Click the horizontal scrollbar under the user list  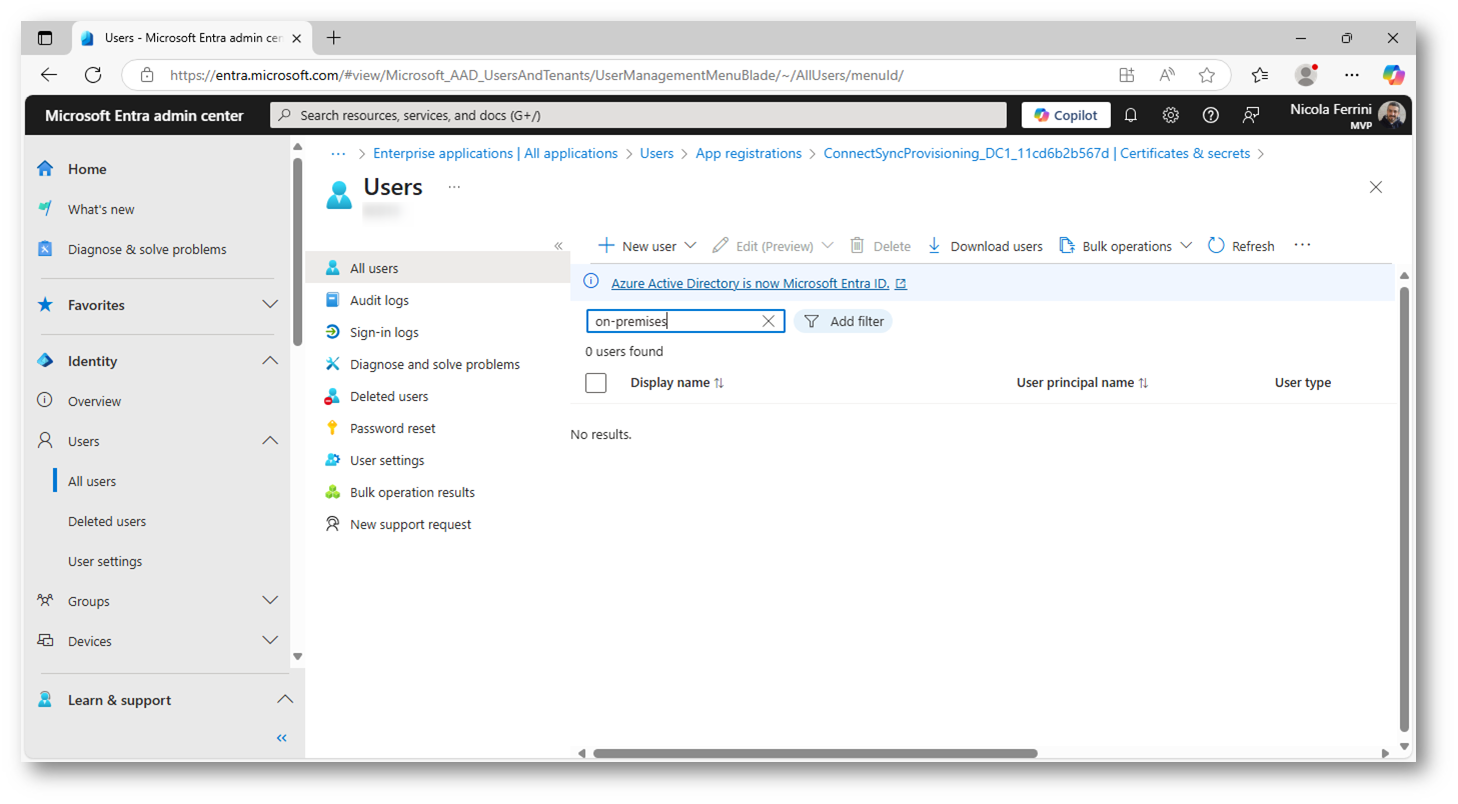click(x=815, y=753)
